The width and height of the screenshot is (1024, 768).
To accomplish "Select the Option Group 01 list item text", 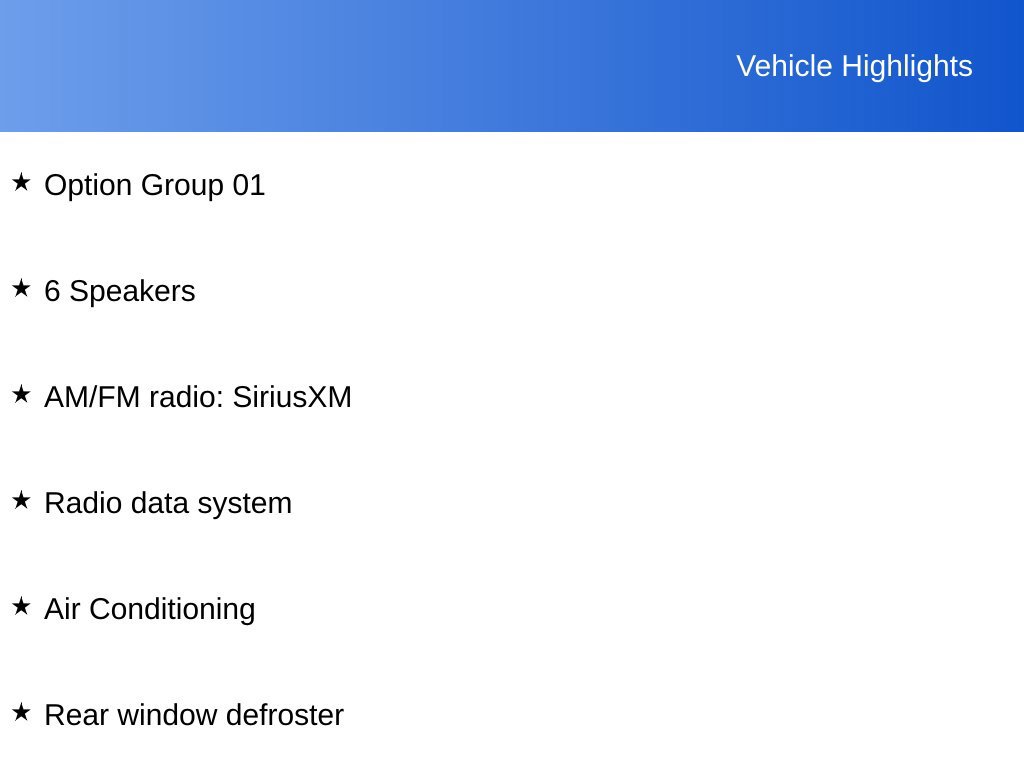I will [155, 185].
